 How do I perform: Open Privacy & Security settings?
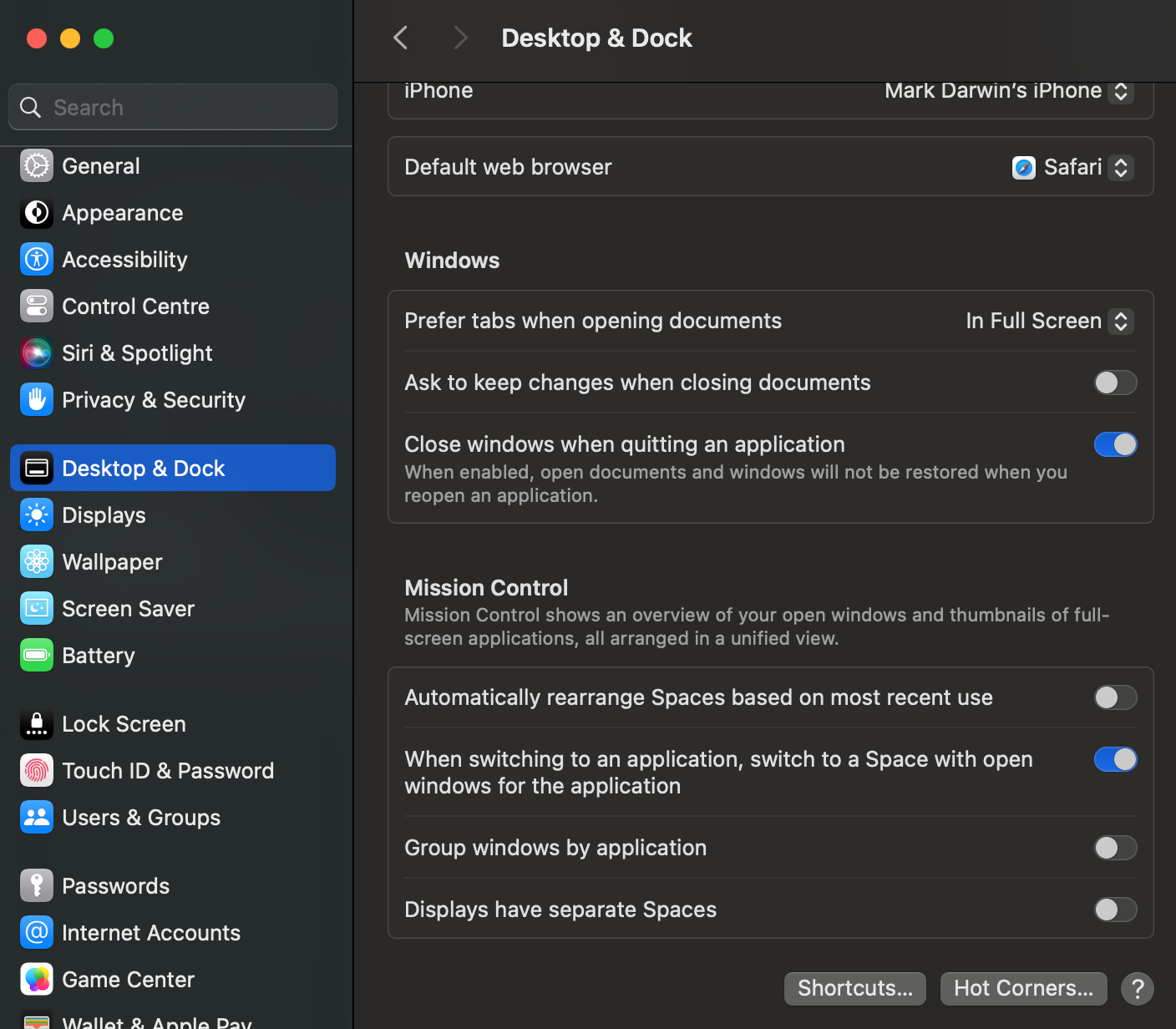[x=173, y=400]
